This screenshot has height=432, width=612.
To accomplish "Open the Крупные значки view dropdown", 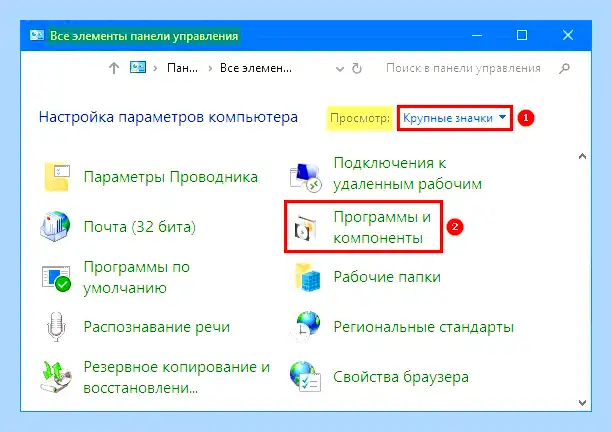I will [x=455, y=118].
